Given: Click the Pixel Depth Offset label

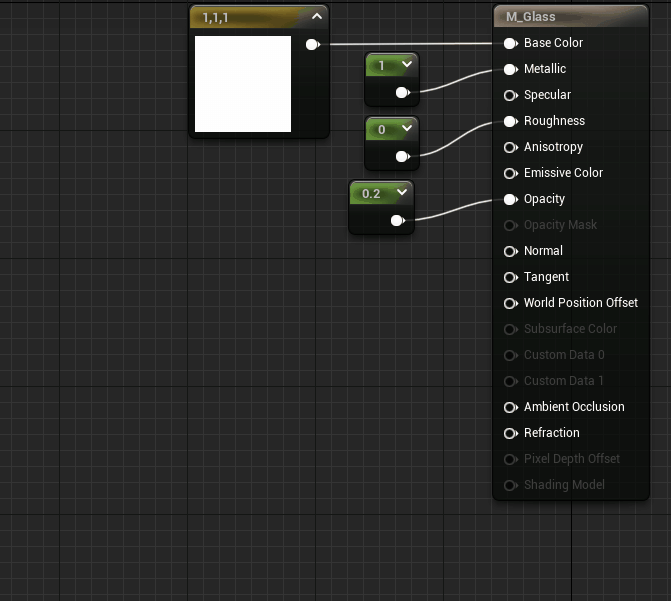Looking at the screenshot, I should [572, 459].
